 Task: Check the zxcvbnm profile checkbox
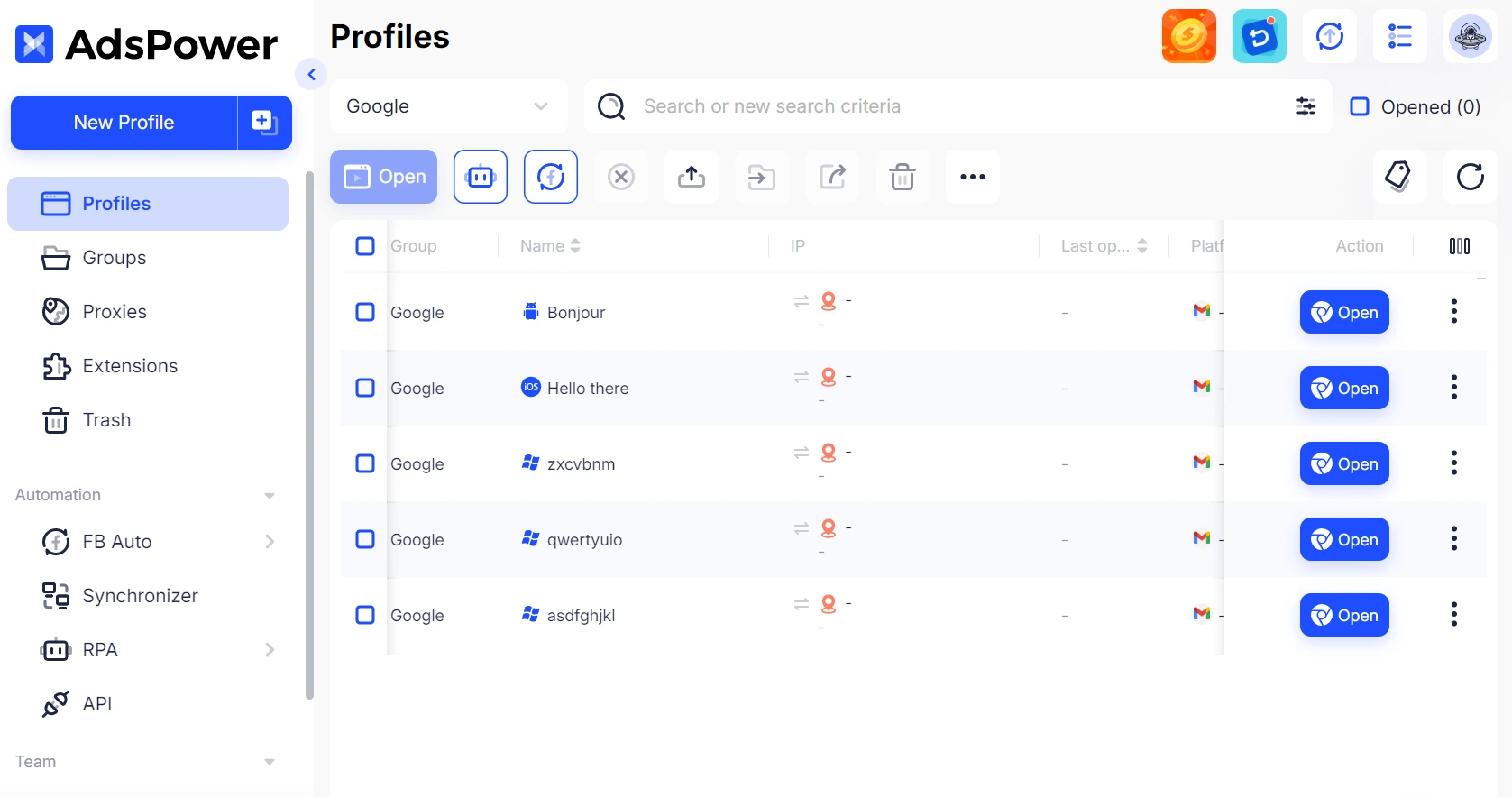point(365,463)
